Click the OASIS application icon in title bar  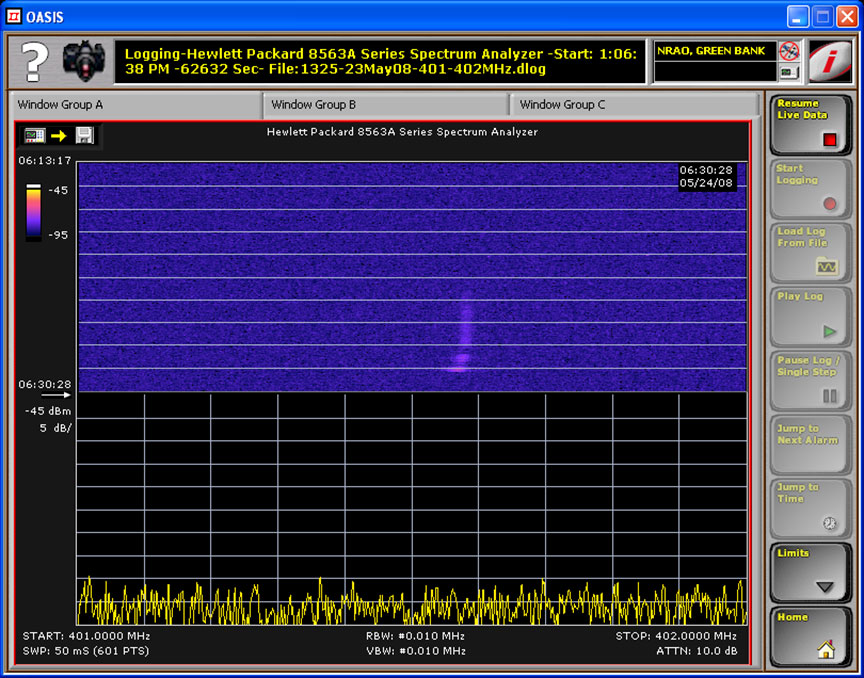(x=13, y=17)
